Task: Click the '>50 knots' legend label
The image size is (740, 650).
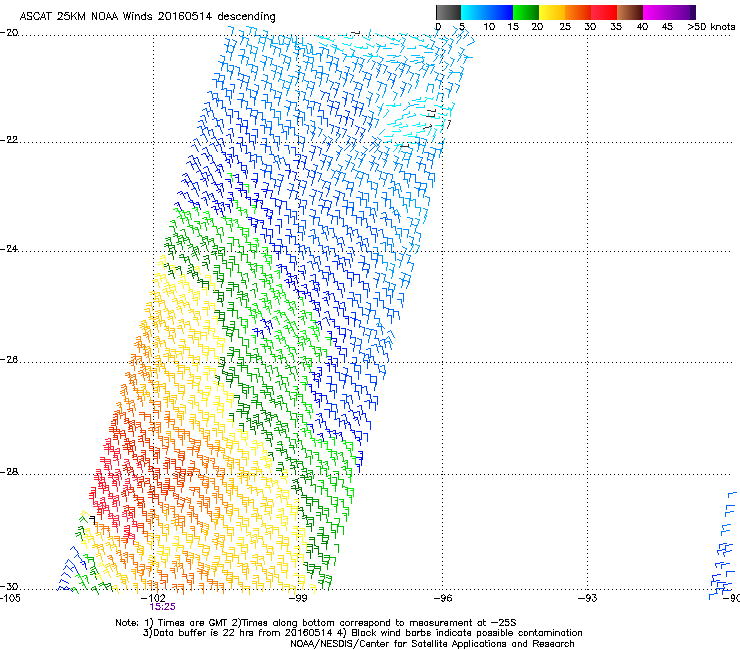Action: [711, 27]
